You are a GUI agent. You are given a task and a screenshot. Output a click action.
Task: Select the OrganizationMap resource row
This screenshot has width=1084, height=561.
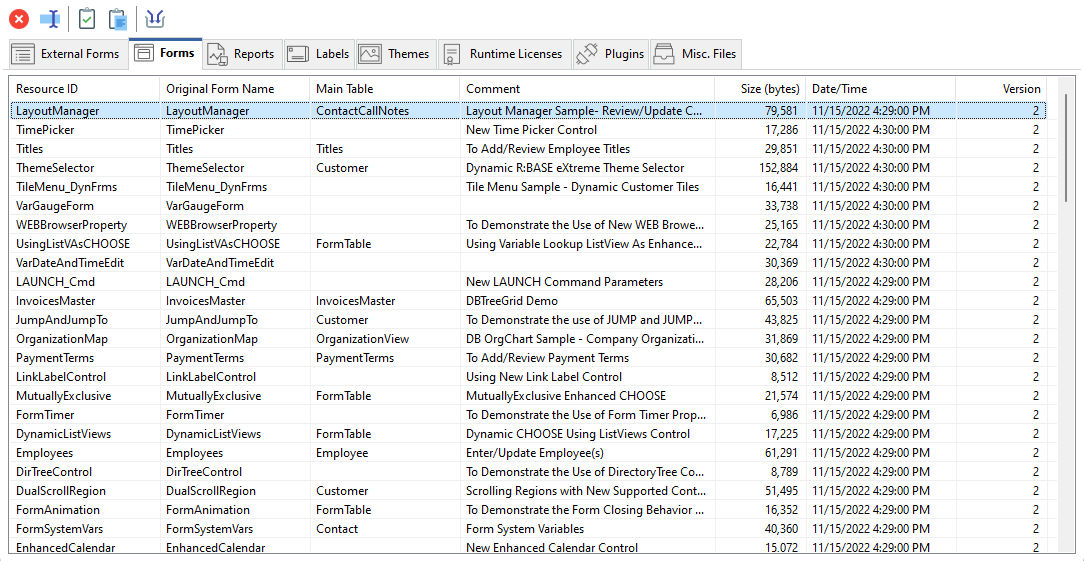click(x=528, y=339)
